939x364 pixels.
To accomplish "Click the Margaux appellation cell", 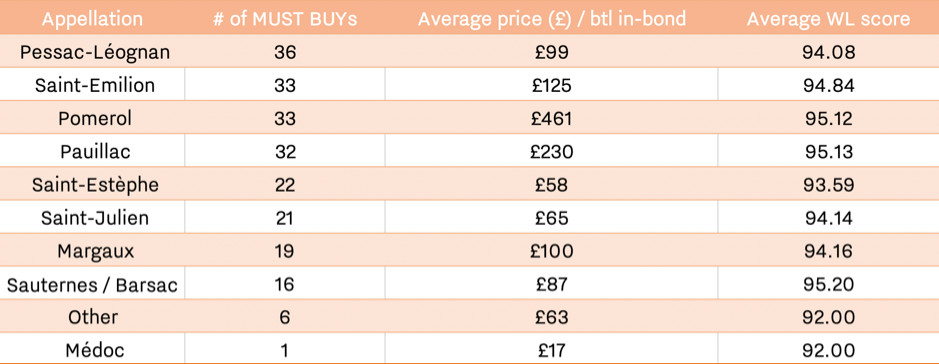I will coord(95,251).
